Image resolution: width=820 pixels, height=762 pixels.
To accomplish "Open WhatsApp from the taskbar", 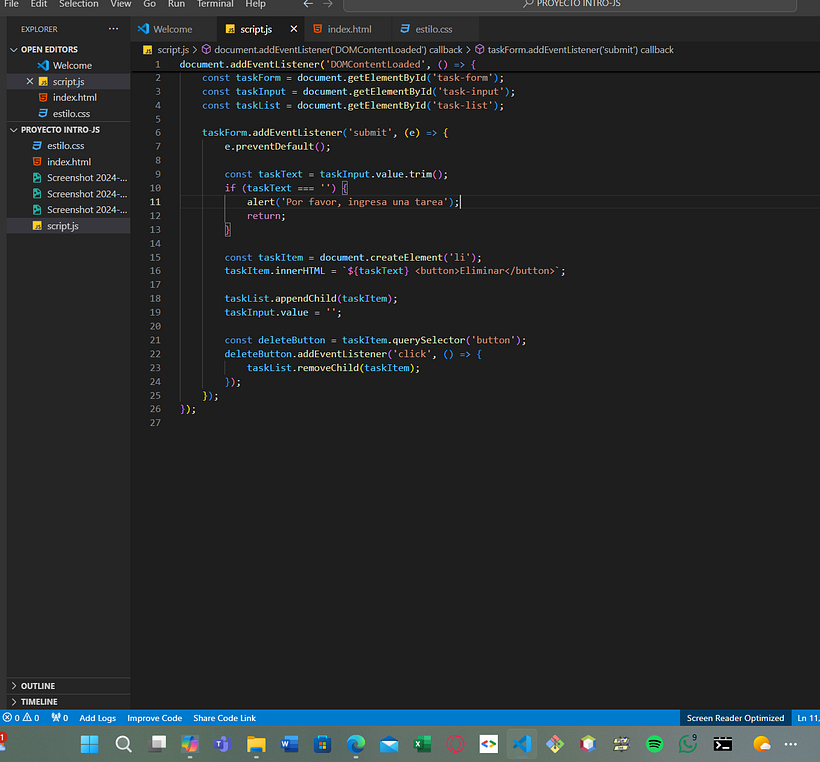I will 688,744.
